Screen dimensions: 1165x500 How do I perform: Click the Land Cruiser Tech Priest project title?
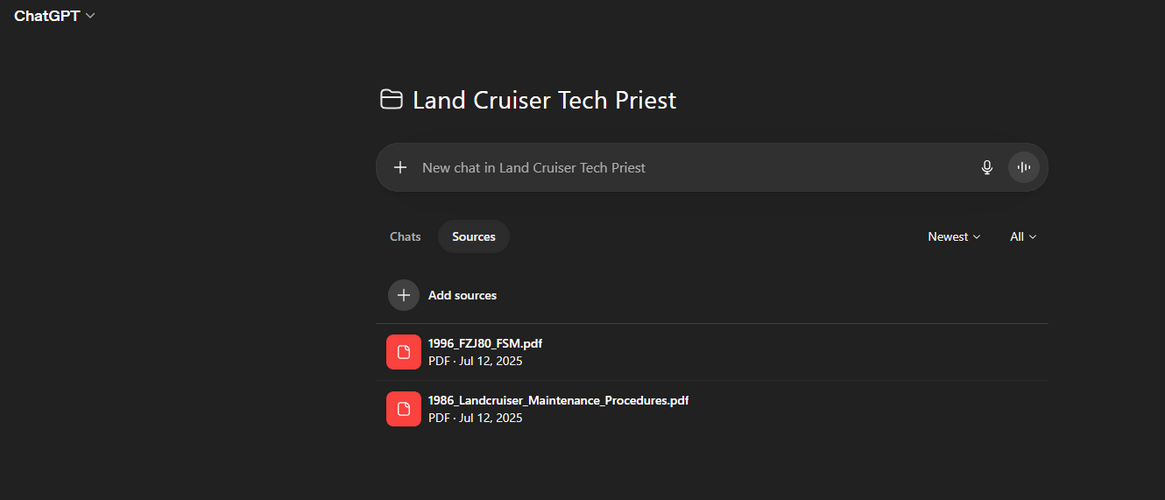pyautogui.click(x=544, y=100)
